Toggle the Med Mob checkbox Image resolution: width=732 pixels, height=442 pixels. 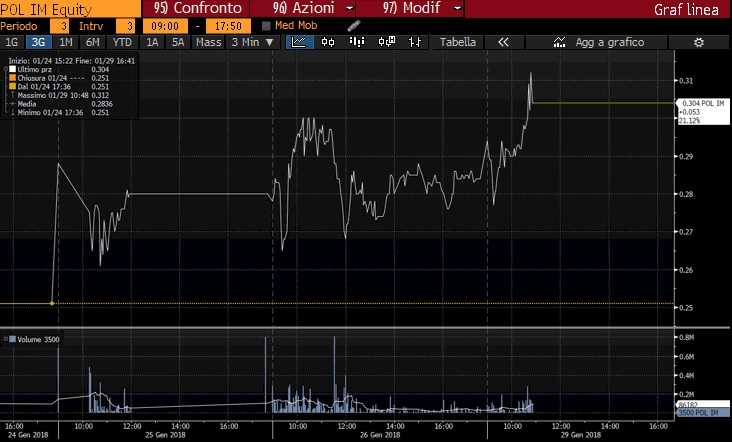[x=266, y=26]
